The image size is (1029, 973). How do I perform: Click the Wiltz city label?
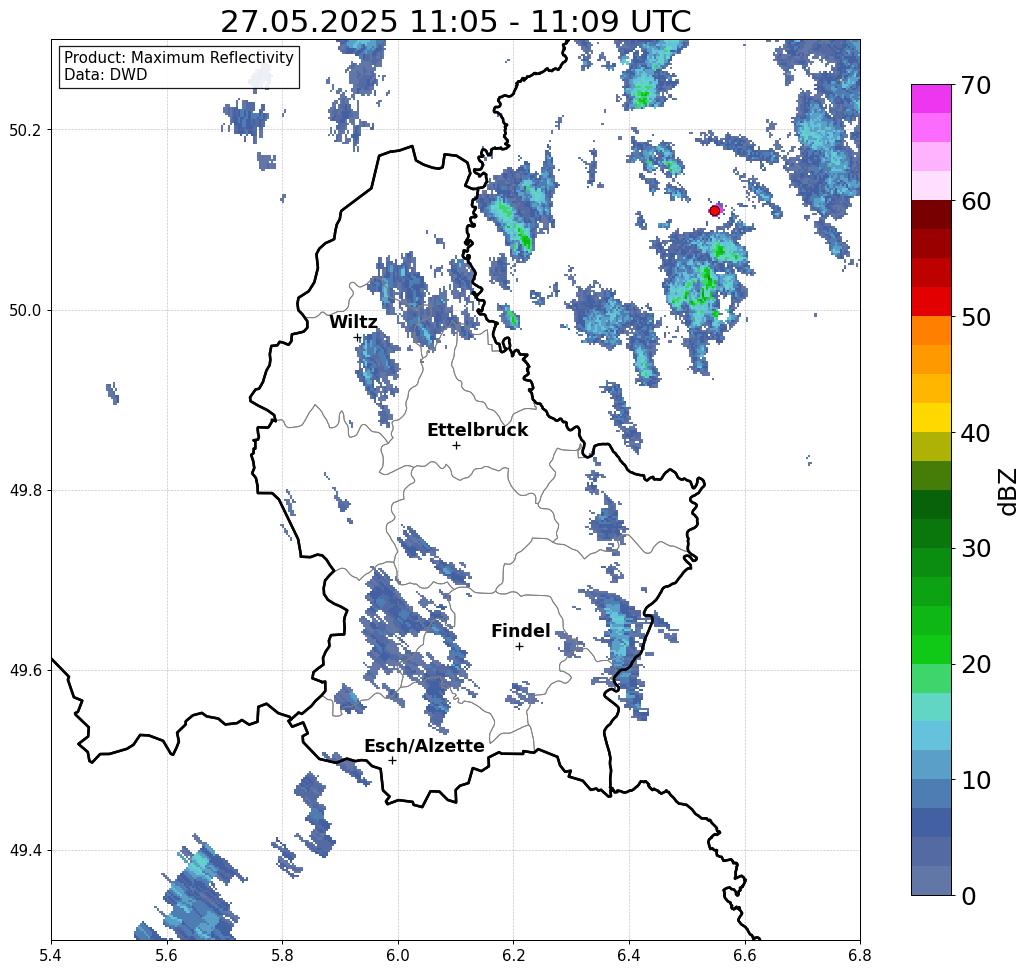tap(353, 322)
